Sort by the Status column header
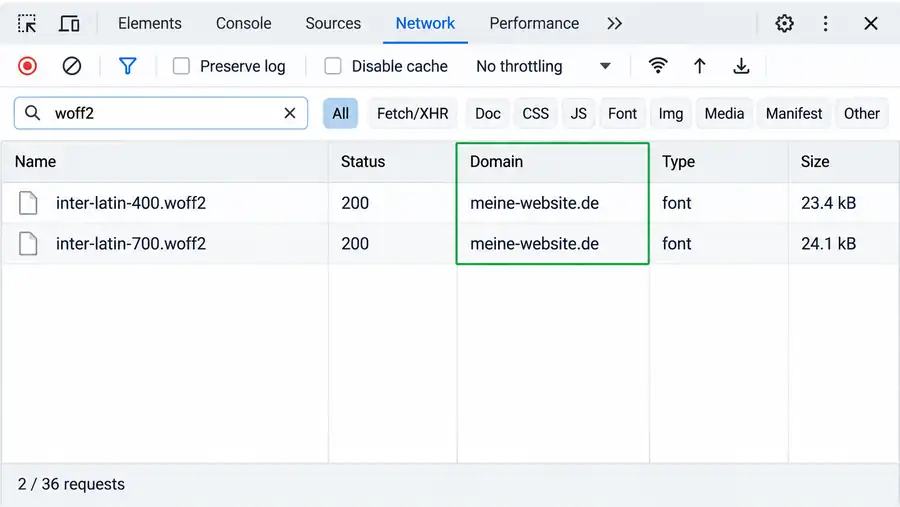 (393, 161)
